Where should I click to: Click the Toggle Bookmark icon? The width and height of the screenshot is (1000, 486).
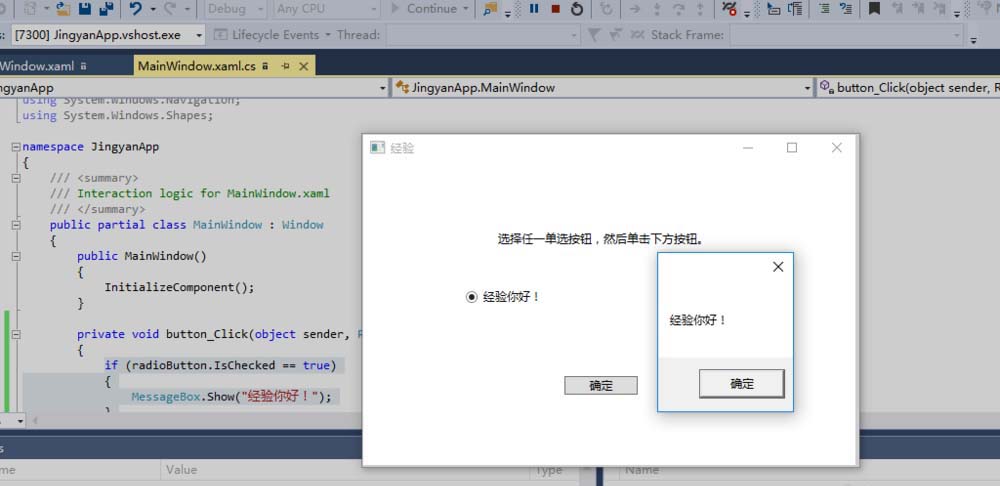click(874, 9)
